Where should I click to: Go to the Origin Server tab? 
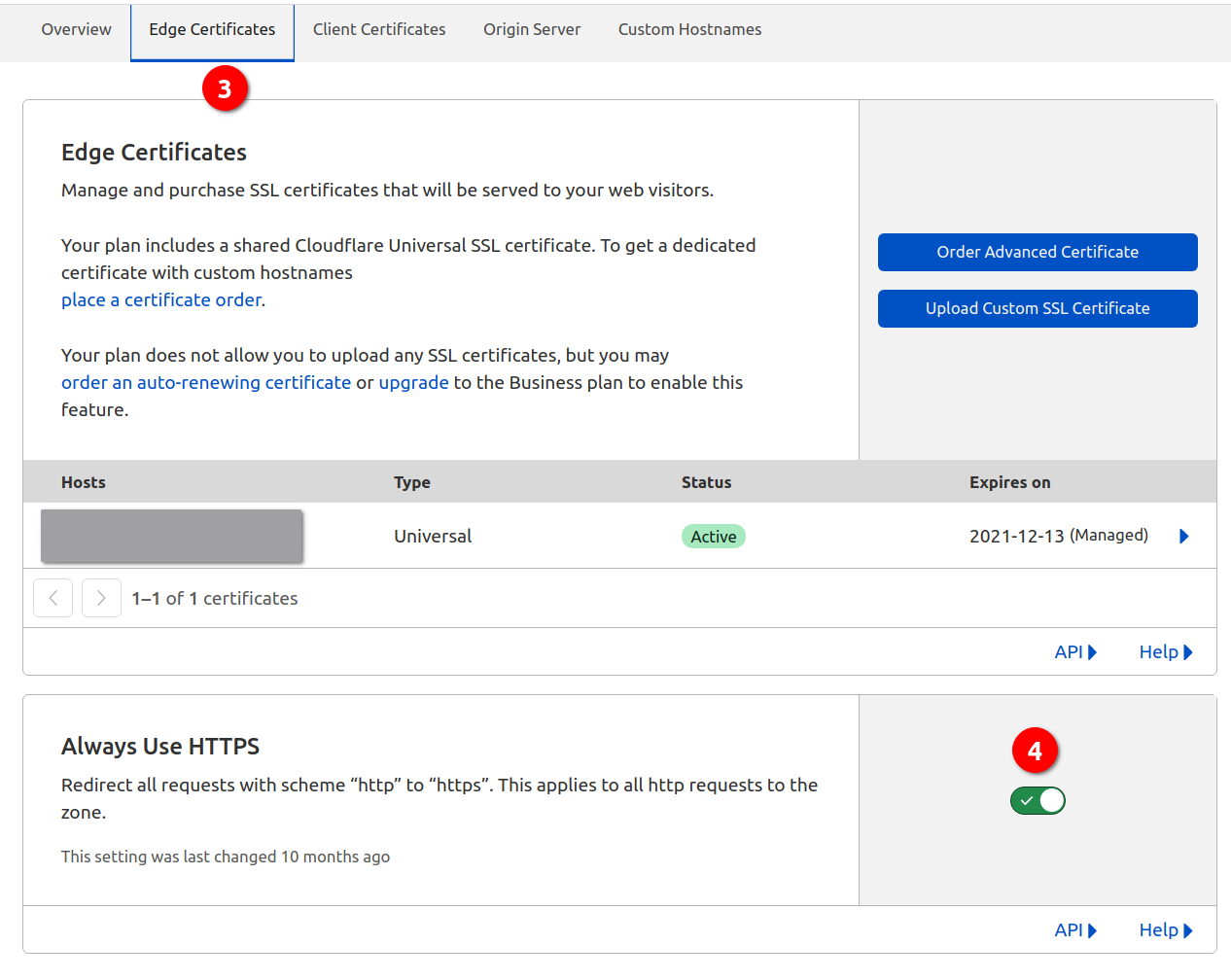click(x=532, y=30)
